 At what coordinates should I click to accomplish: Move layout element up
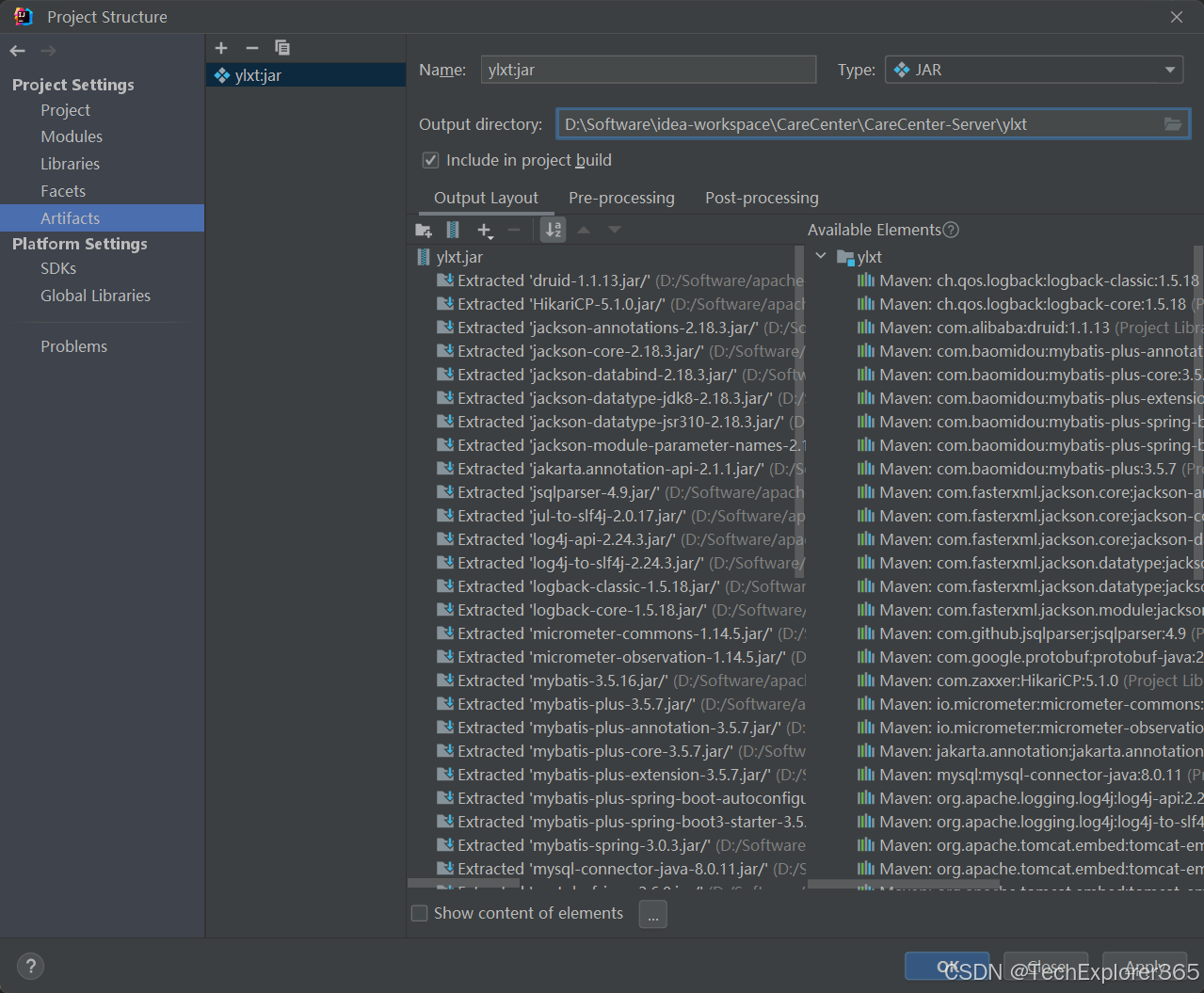584,230
